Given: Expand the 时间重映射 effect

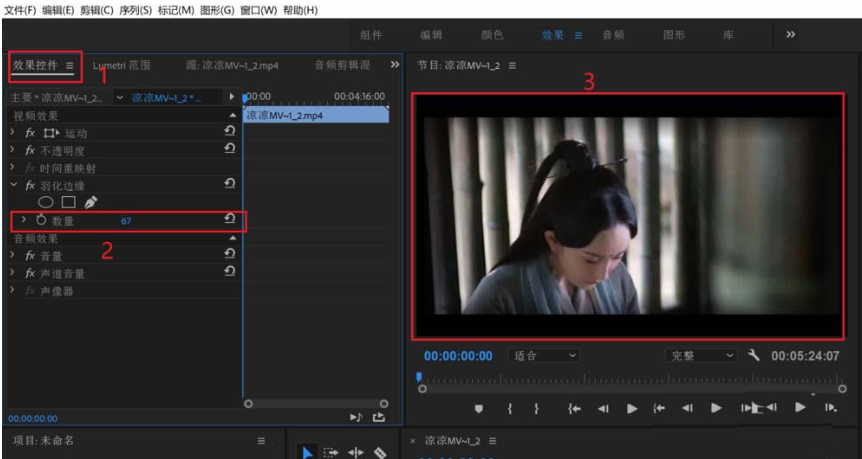Looking at the screenshot, I should point(13,167).
